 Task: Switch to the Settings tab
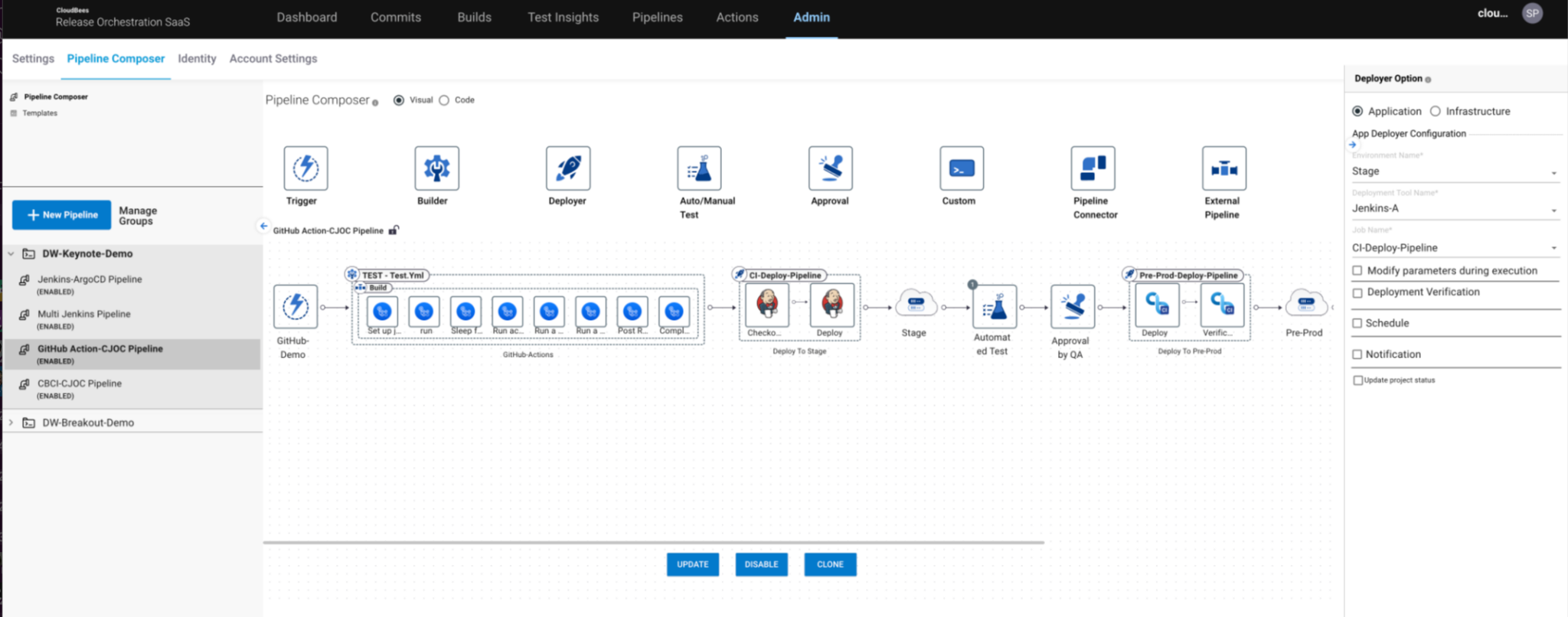point(33,58)
